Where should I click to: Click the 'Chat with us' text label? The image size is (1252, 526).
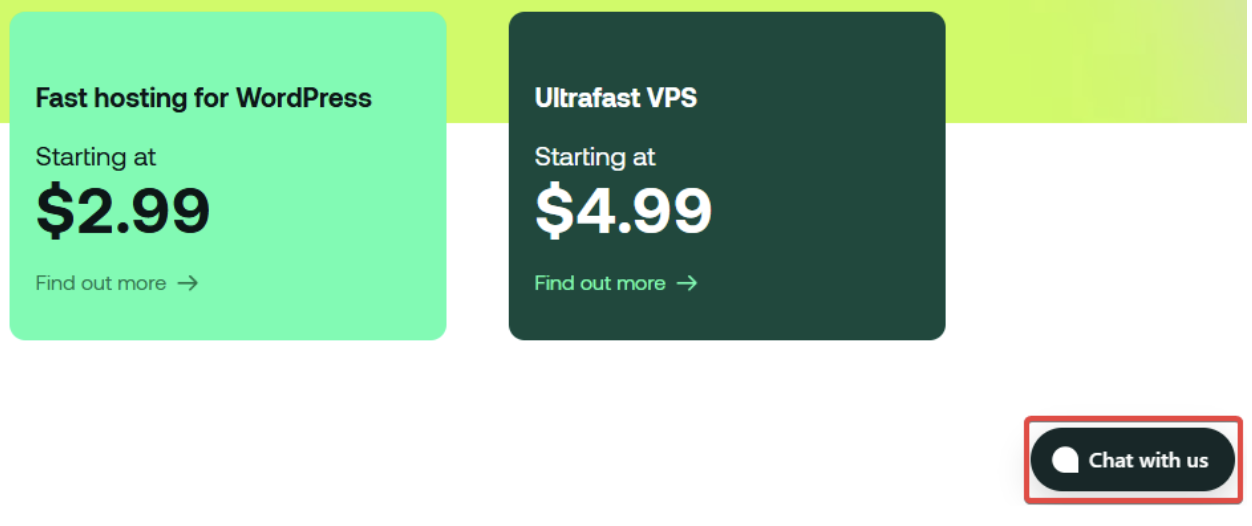pos(1148,460)
